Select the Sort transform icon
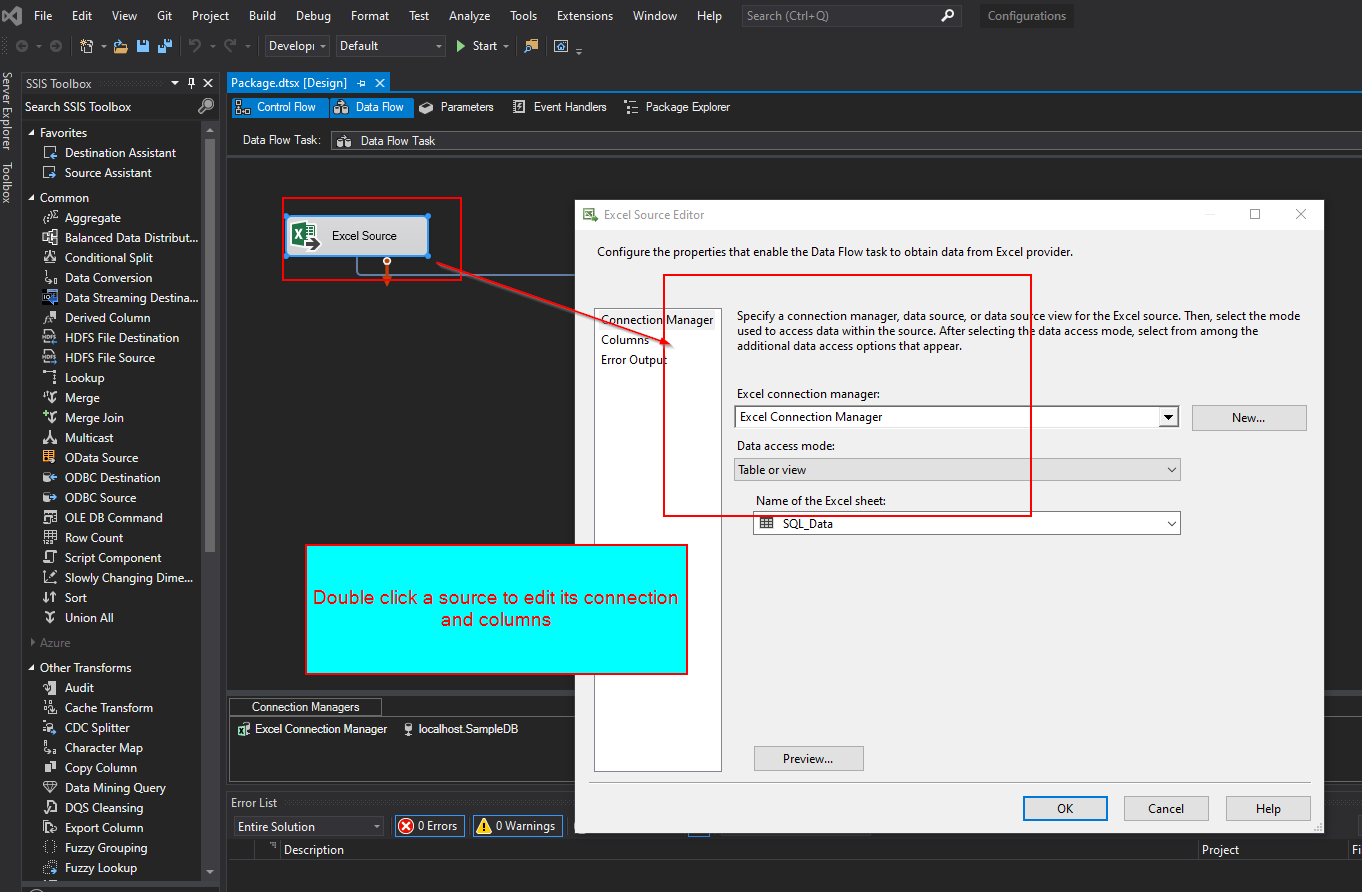Viewport: 1362px width, 892px height. pyautogui.click(x=50, y=598)
